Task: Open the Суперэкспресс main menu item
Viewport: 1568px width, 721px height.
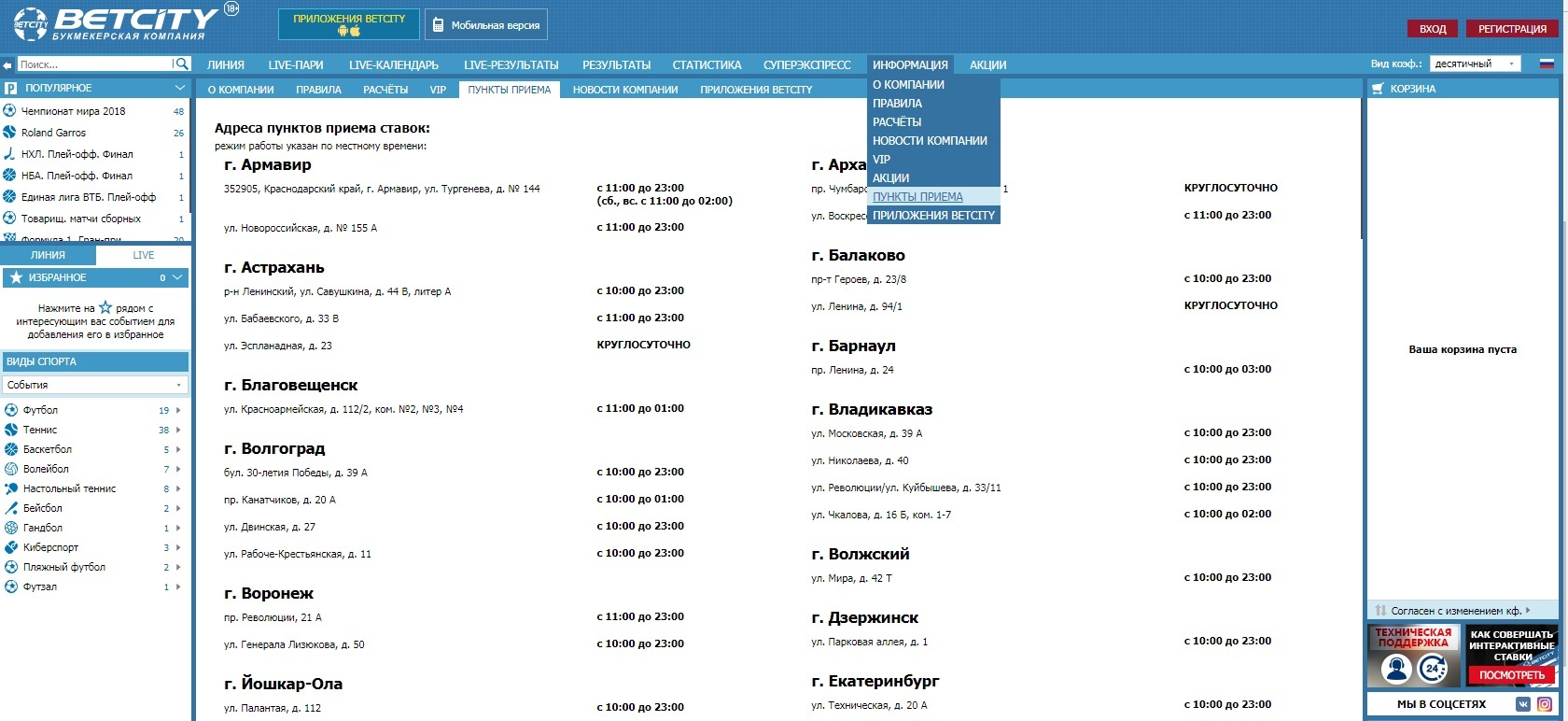Action: tap(807, 64)
